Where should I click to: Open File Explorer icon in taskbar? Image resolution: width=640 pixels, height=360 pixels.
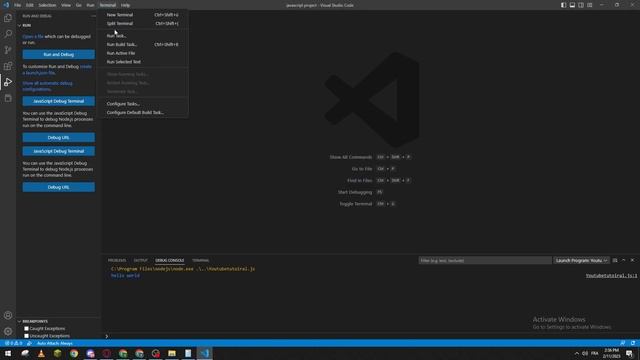(172, 353)
